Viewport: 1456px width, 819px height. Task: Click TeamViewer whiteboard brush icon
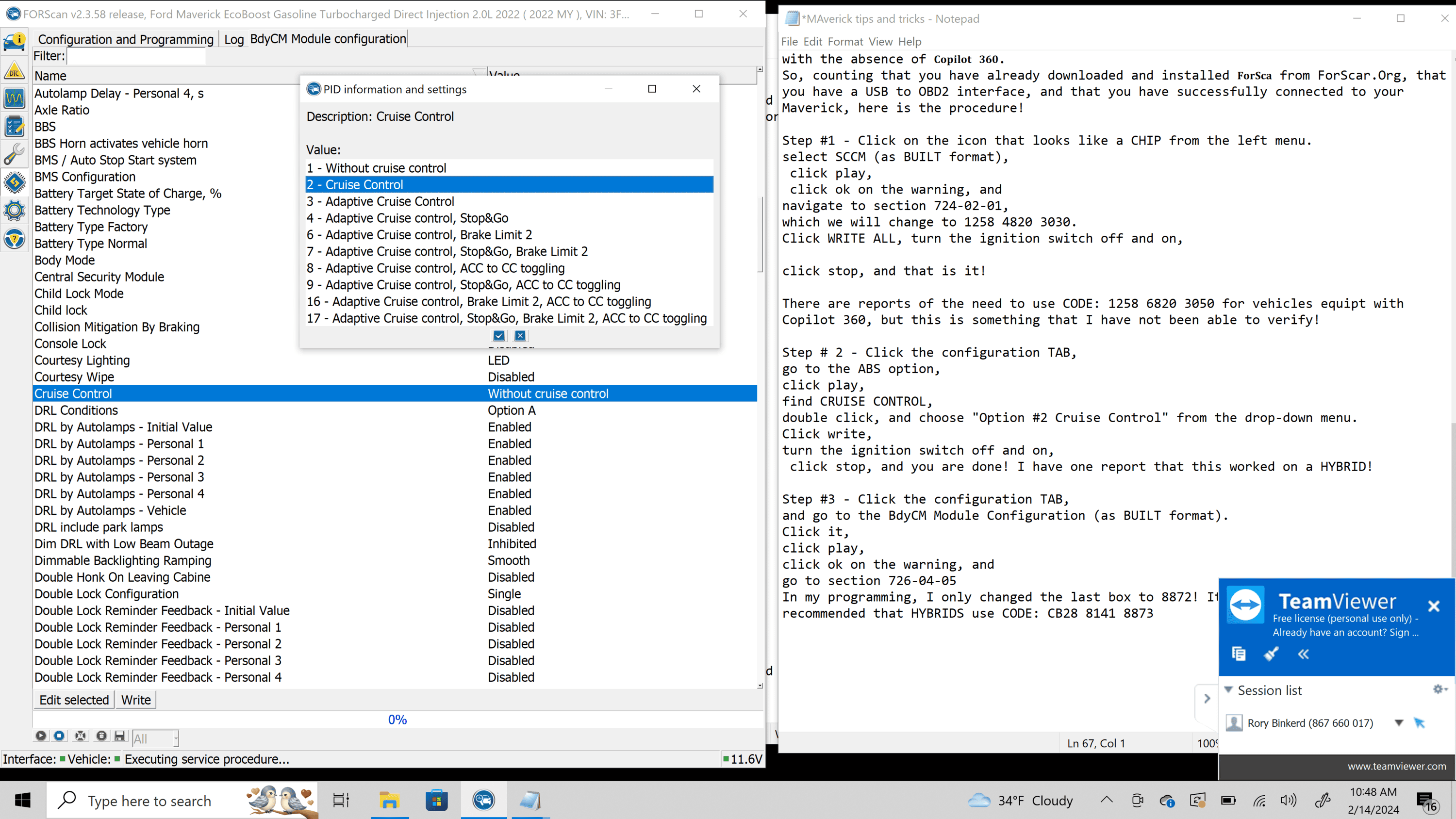[1271, 654]
